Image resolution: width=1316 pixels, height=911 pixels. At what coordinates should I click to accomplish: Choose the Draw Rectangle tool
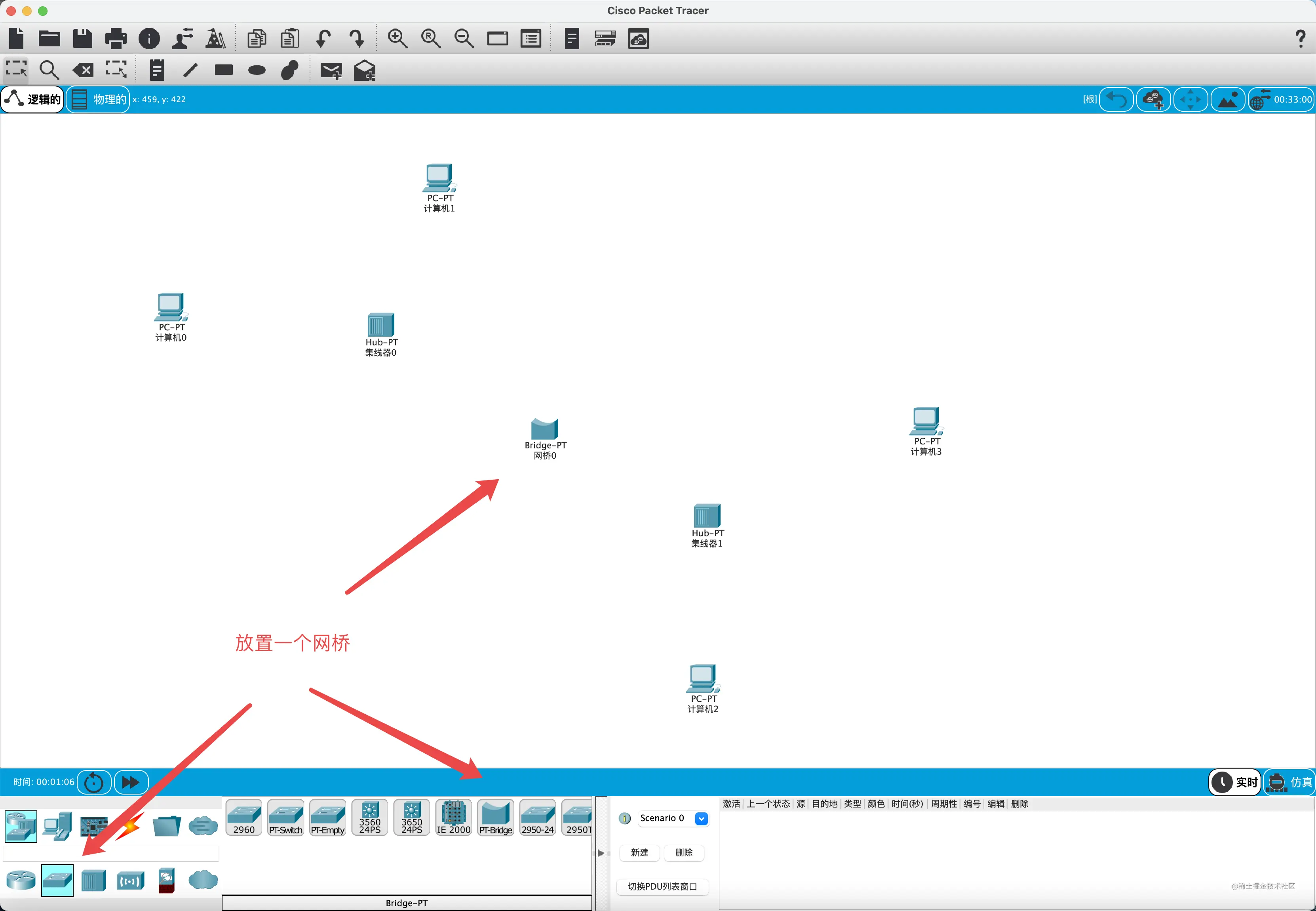point(224,70)
